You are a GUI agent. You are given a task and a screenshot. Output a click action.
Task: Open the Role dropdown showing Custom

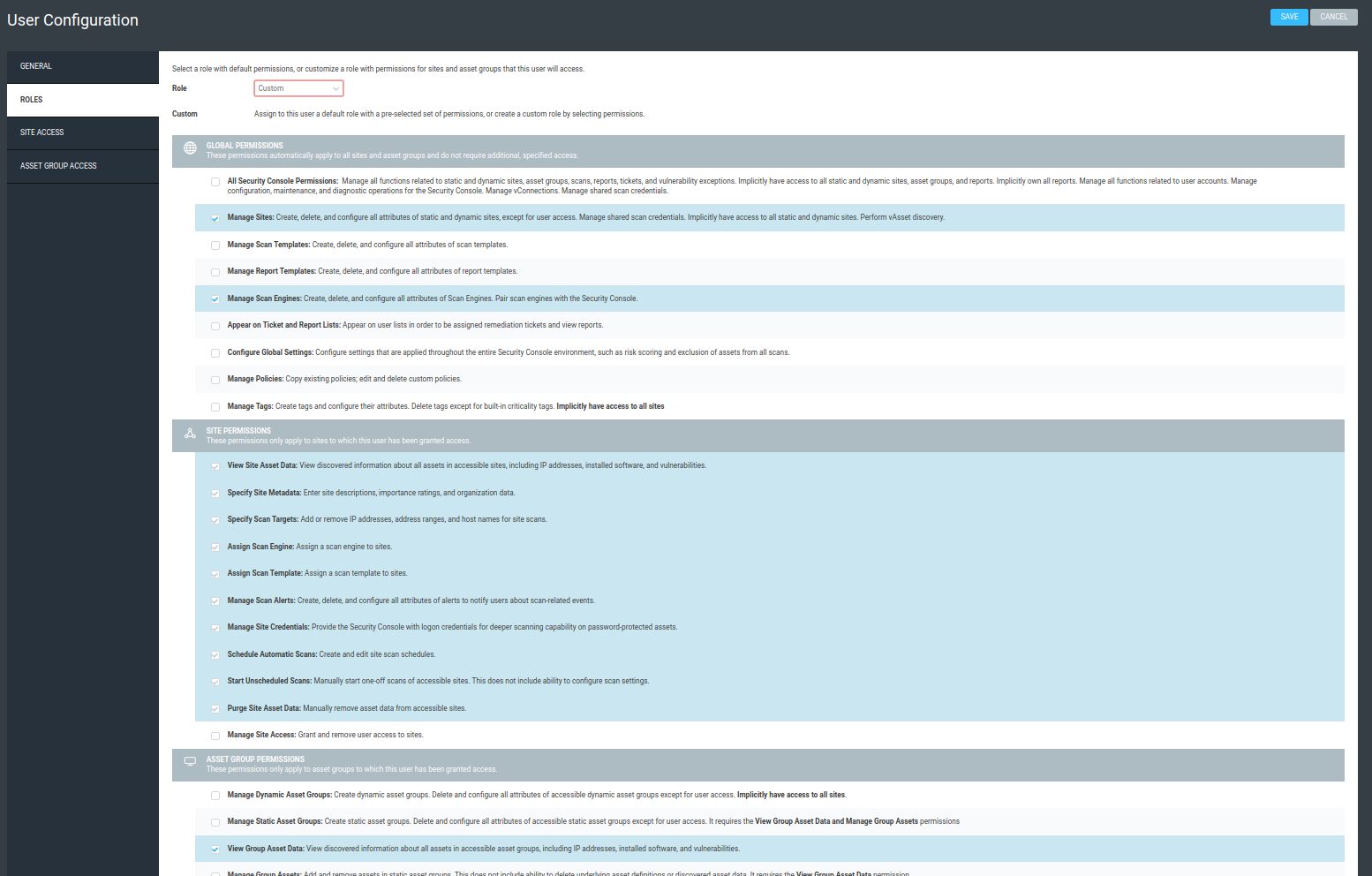point(298,87)
